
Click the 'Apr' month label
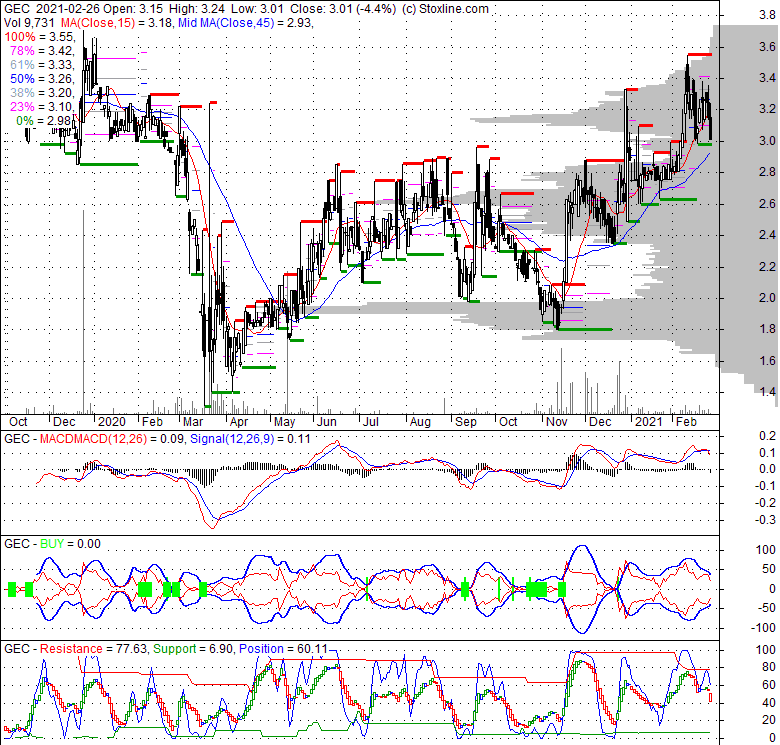239,422
